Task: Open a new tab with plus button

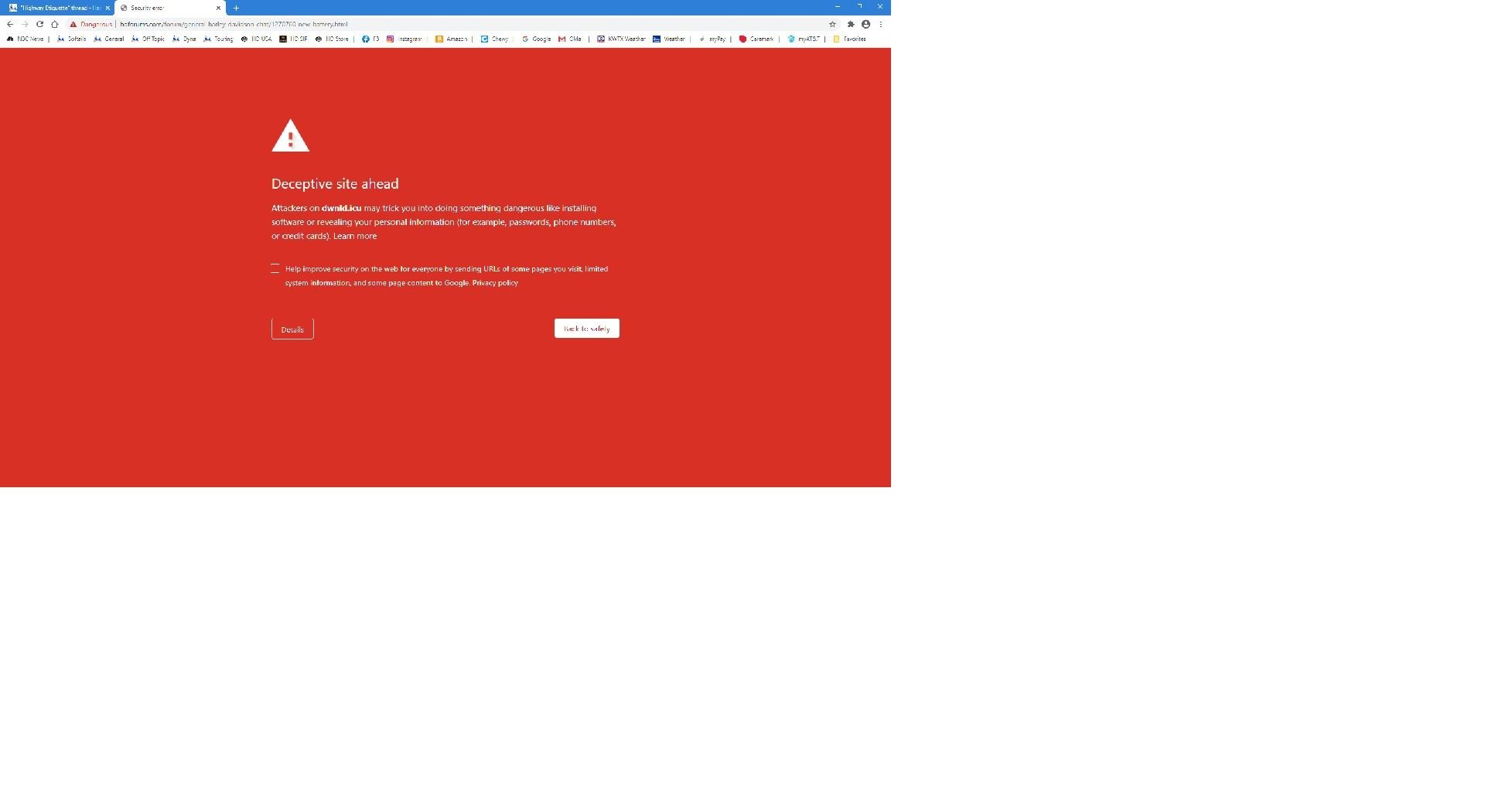Action: click(x=236, y=8)
